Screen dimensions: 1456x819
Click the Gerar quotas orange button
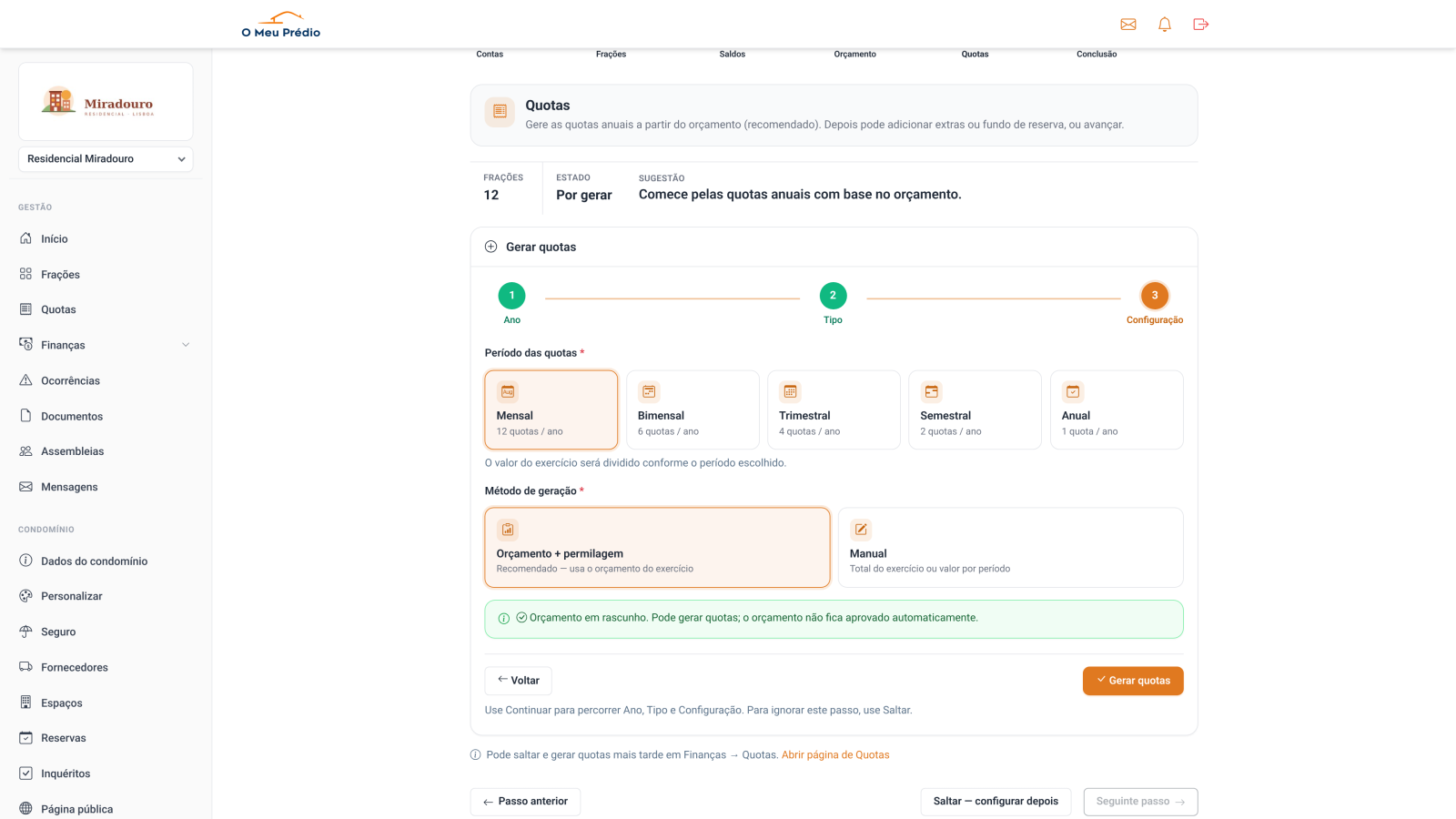[1133, 681]
